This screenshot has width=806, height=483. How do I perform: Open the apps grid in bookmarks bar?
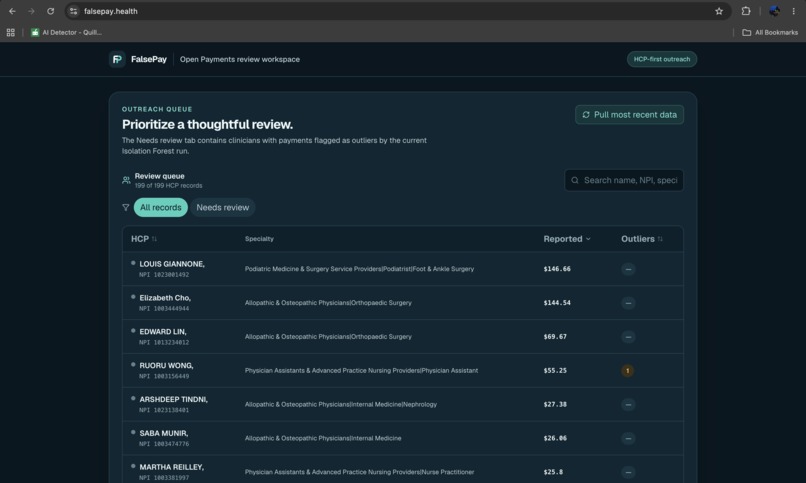[x=10, y=32]
